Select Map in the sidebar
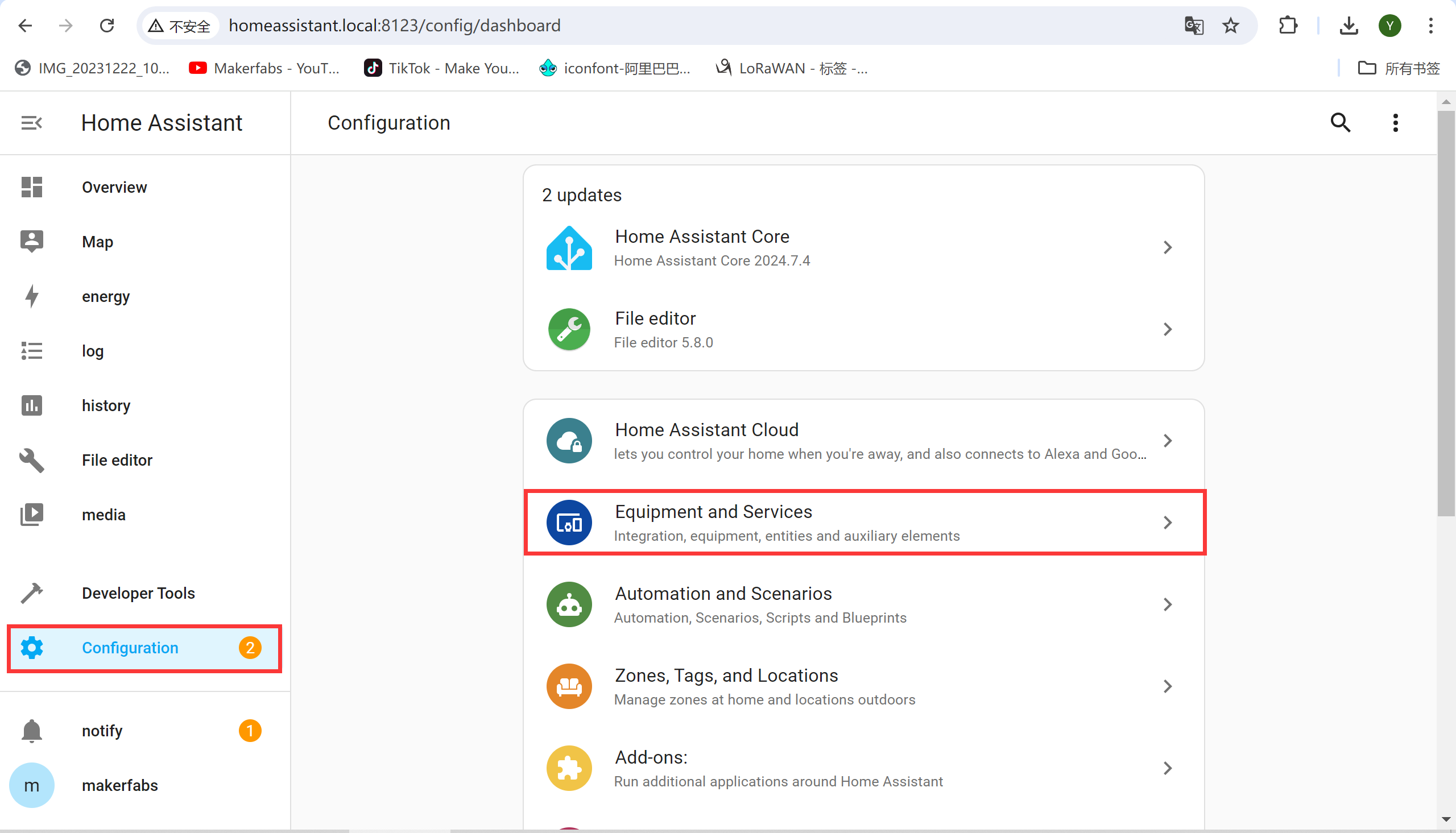The image size is (1456, 833). point(144,242)
